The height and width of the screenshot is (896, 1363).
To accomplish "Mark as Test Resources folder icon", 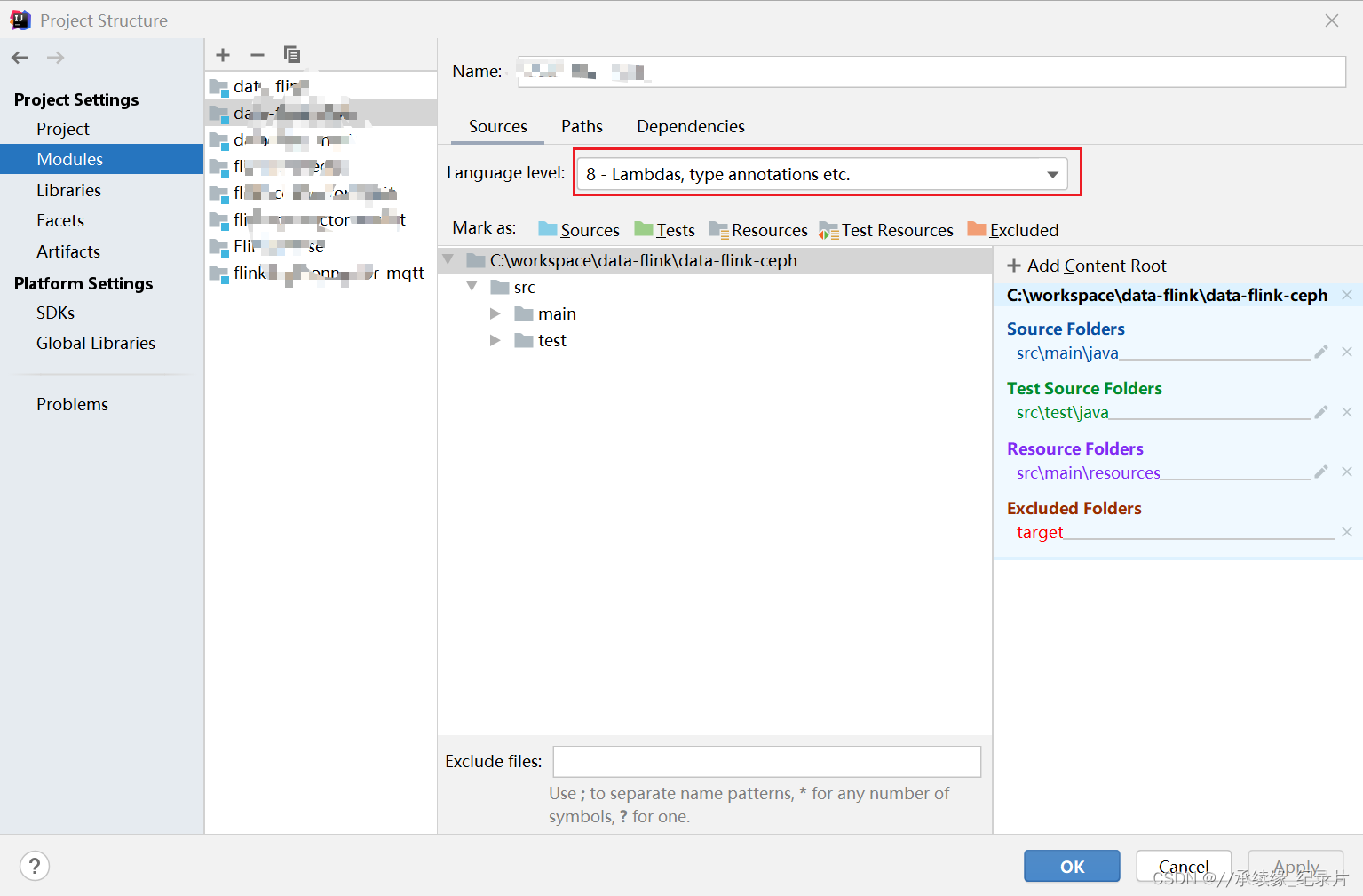I will (x=828, y=231).
